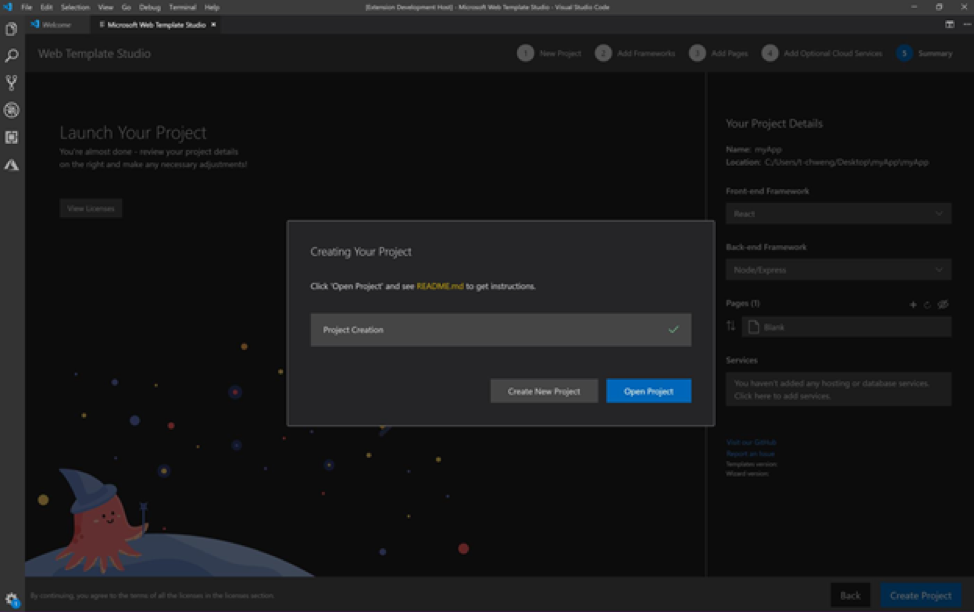Click step 3 Add Pages circle
Viewport: 974px width, 612px height.
click(x=697, y=53)
